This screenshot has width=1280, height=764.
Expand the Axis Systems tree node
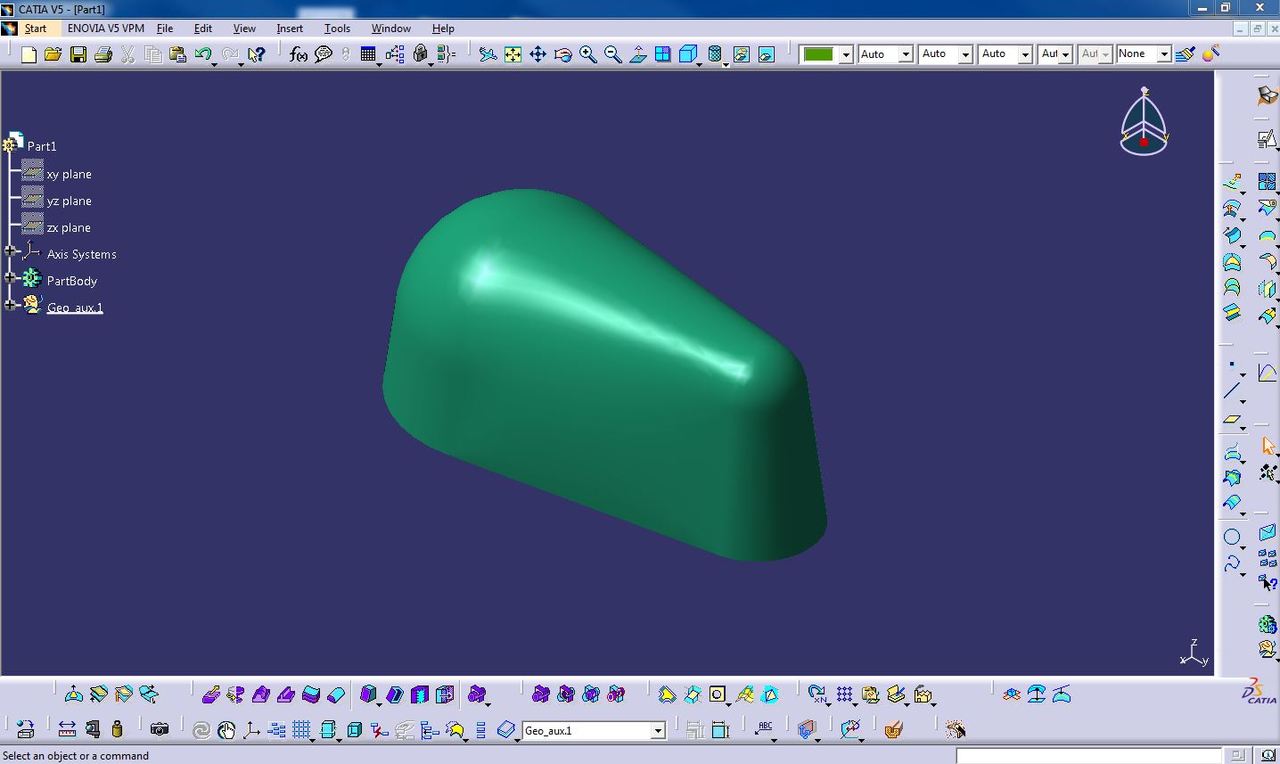tap(10, 252)
